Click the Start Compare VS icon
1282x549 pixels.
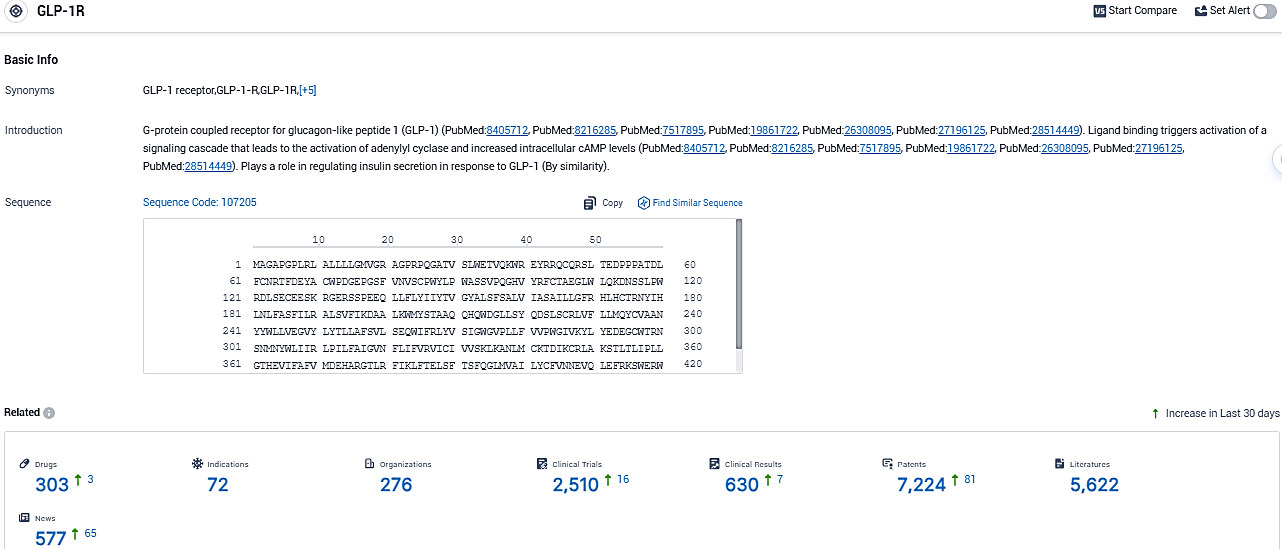1100,11
